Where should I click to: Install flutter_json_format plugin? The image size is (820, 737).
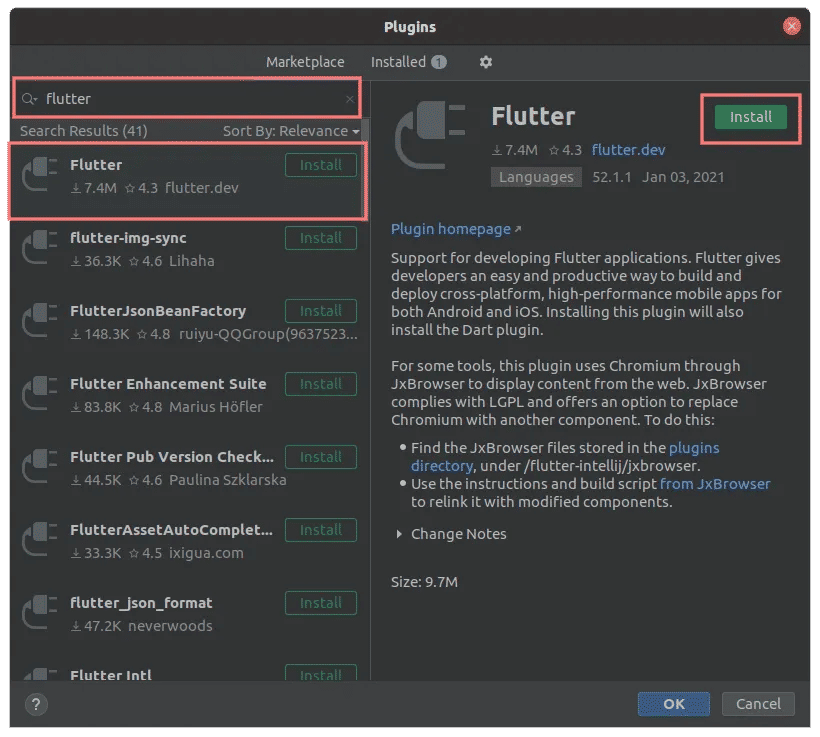321,603
